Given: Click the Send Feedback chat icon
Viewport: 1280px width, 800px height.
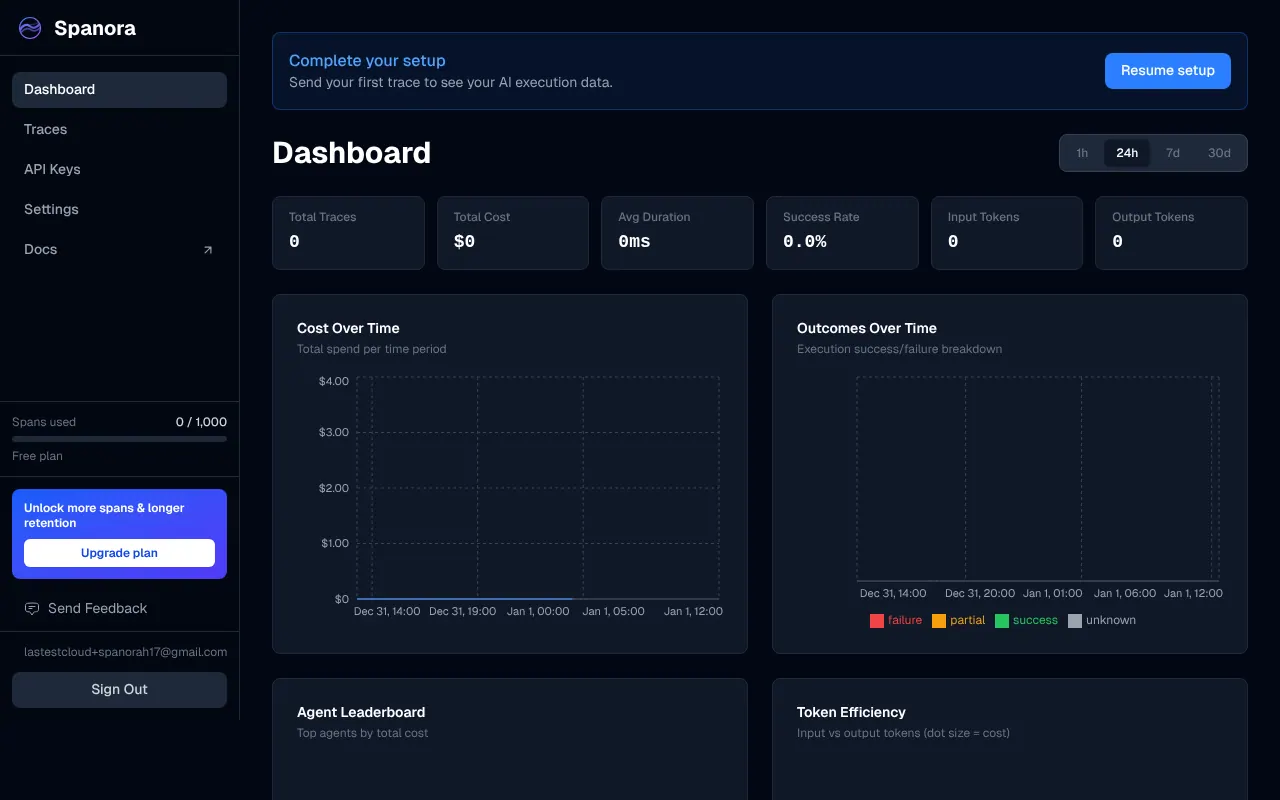Looking at the screenshot, I should [x=32, y=608].
